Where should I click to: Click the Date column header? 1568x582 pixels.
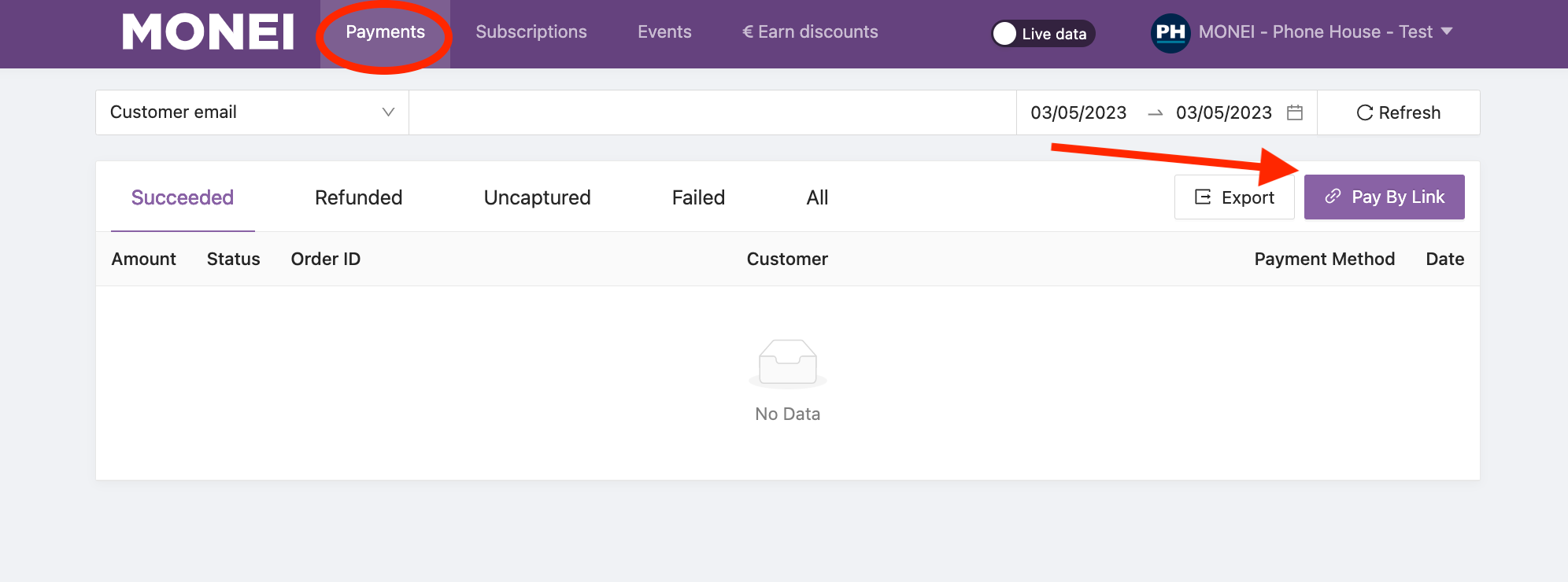[1445, 259]
